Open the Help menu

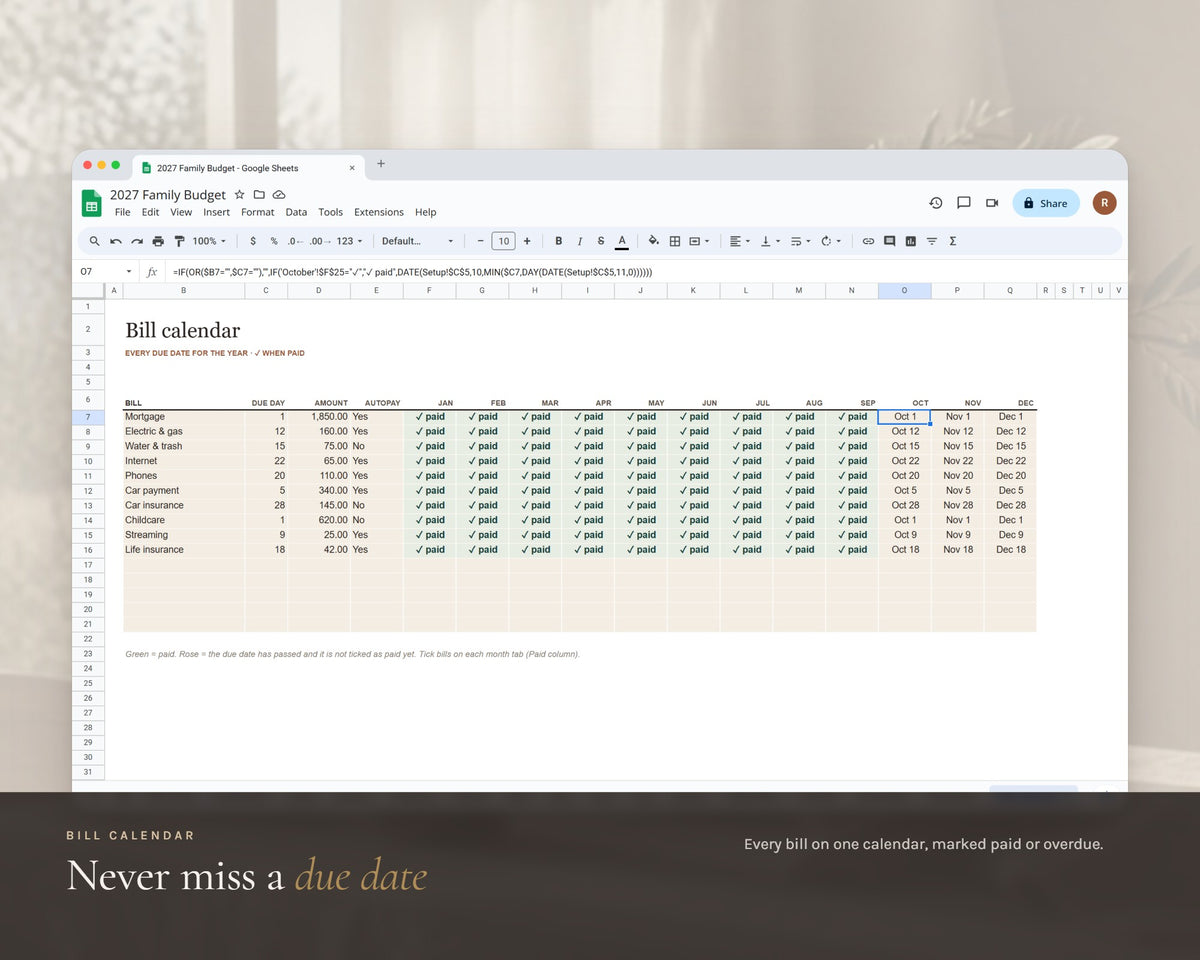tap(425, 212)
